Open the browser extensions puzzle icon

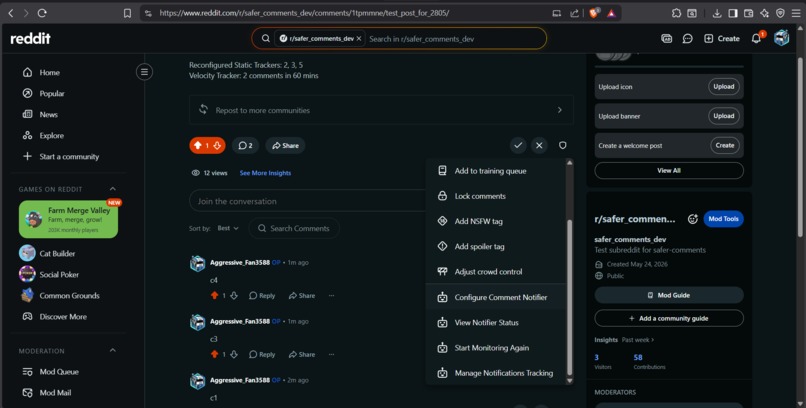pos(676,13)
